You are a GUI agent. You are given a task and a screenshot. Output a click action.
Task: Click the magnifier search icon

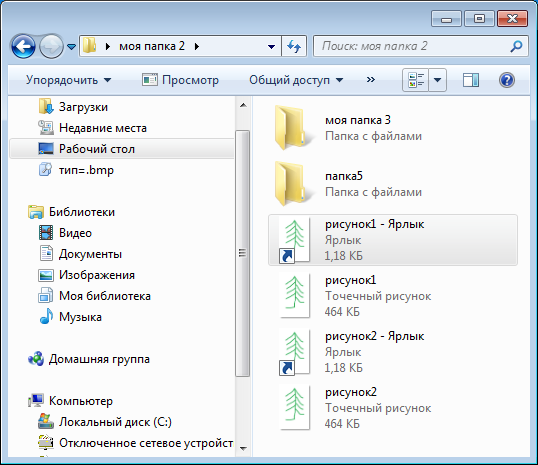[516, 46]
